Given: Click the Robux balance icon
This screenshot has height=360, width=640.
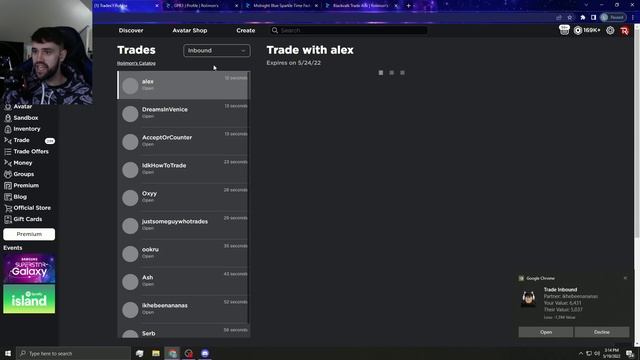Looking at the screenshot, I should click(x=578, y=30).
